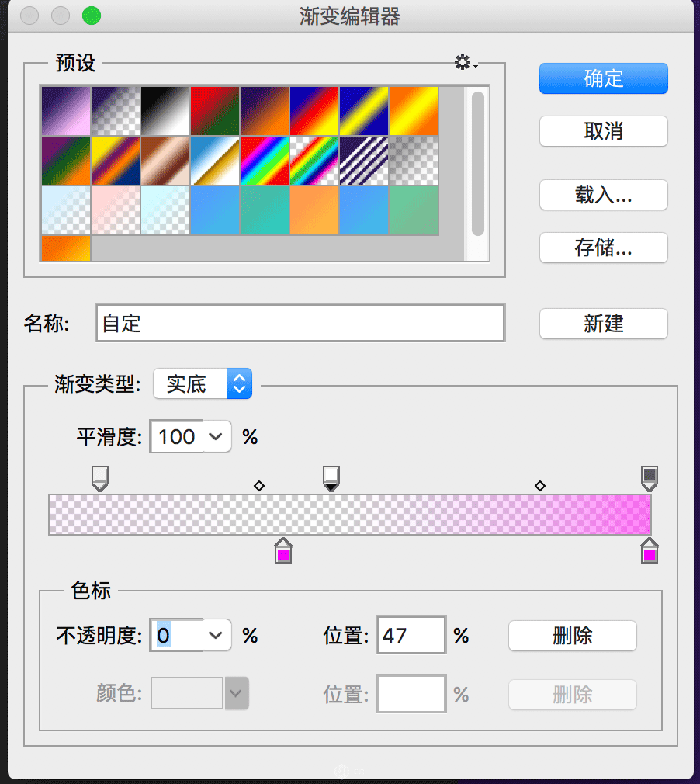
Task: Click the 取消 (Cancel) button
Action: pyautogui.click(x=603, y=131)
